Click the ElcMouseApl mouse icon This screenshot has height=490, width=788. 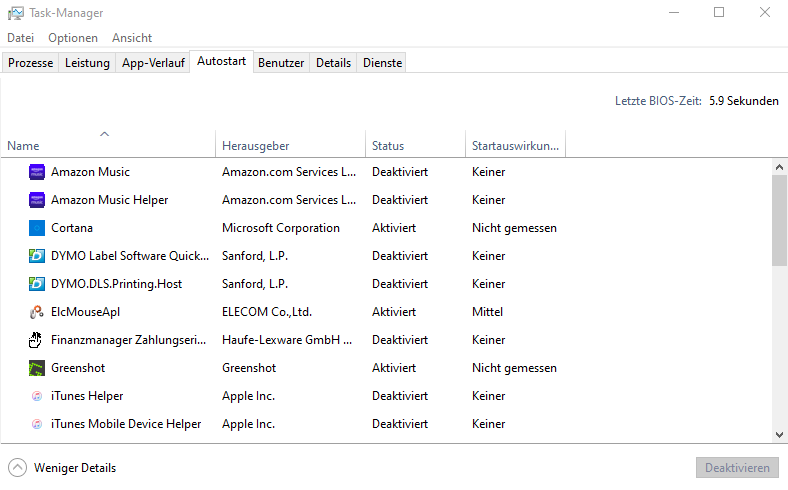[37, 312]
